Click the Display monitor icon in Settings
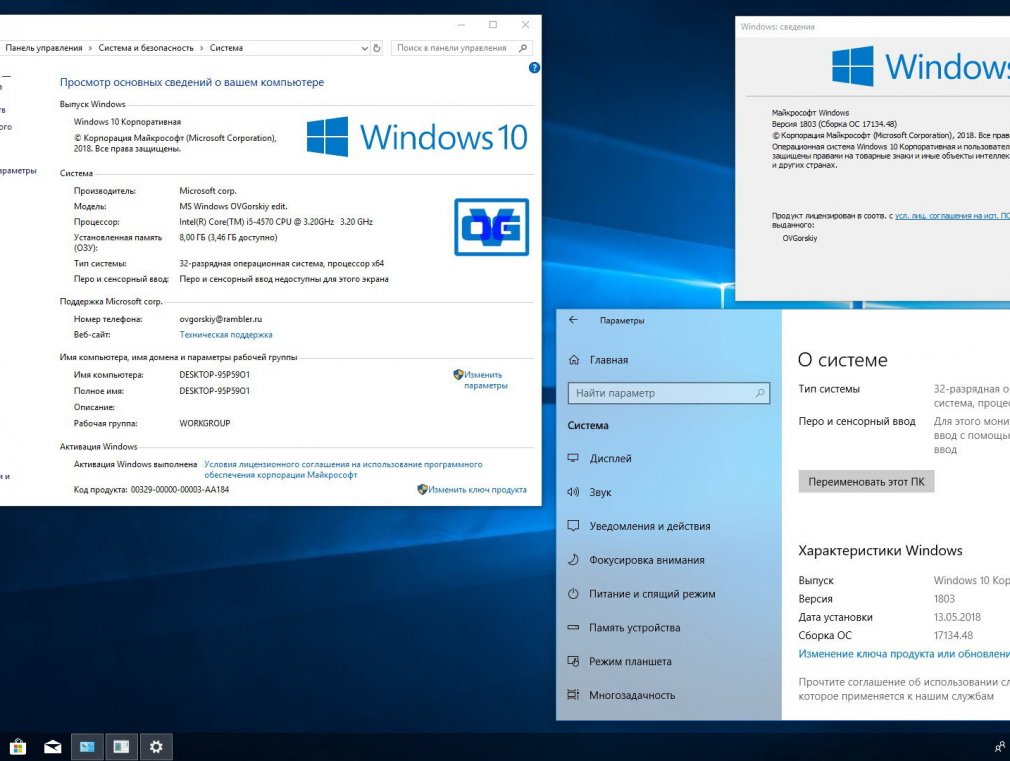The height and width of the screenshot is (761, 1010). tap(573, 458)
